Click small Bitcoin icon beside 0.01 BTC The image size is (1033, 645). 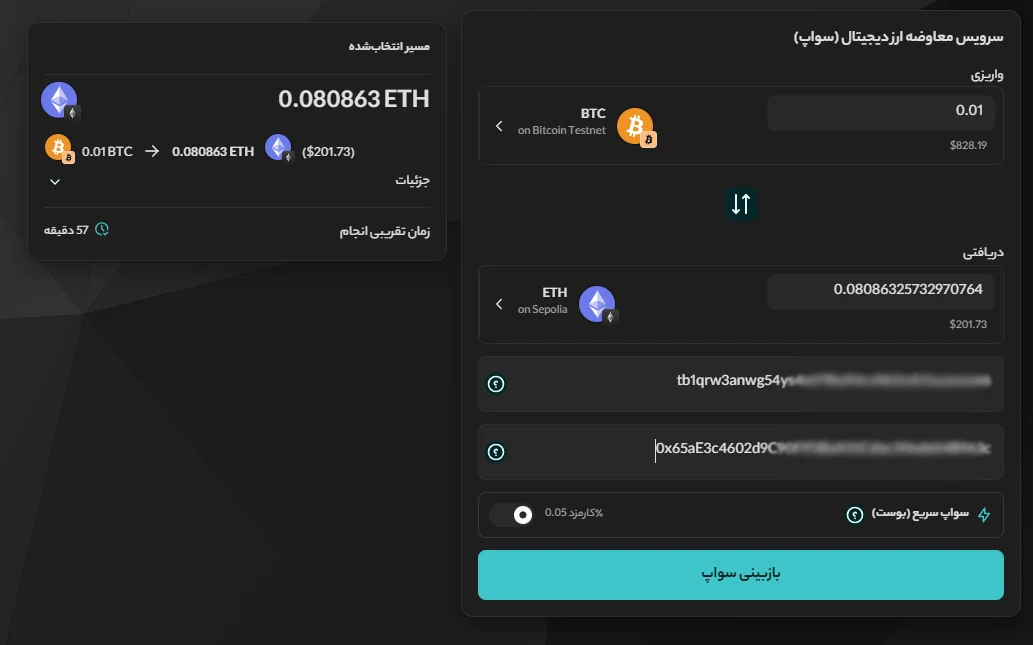tap(59, 148)
